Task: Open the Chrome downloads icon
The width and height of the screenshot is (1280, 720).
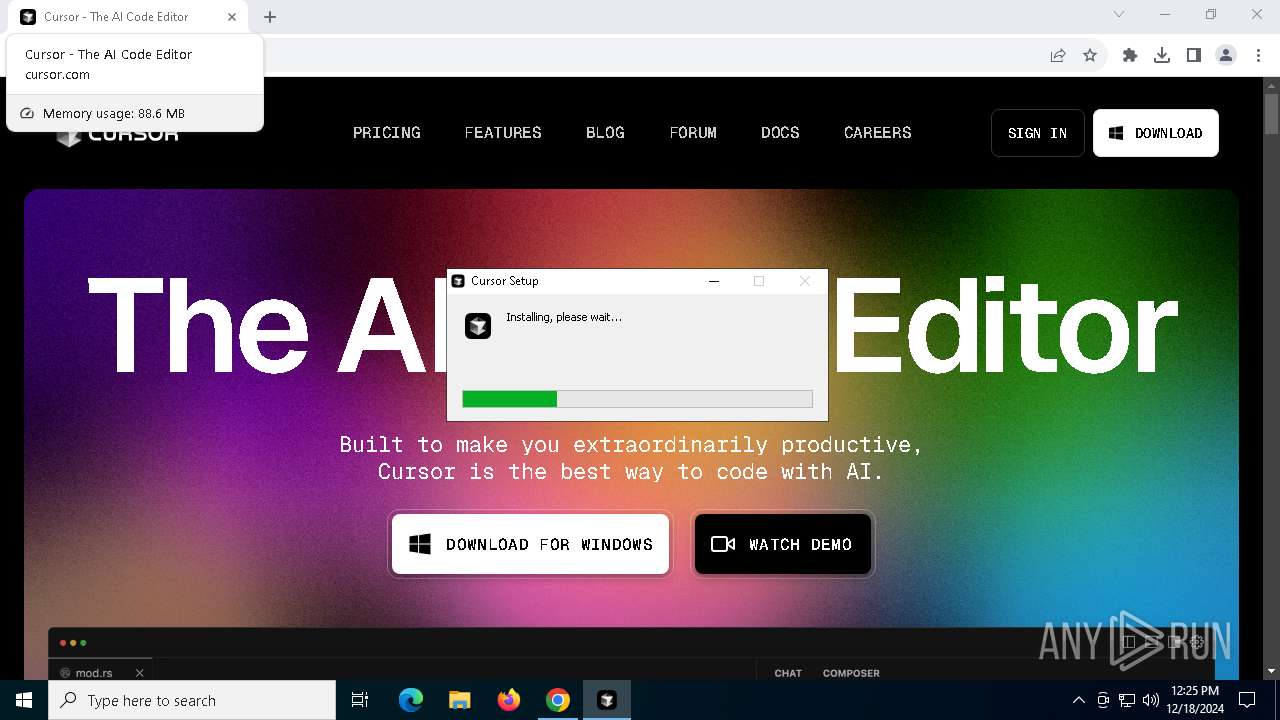Action: (x=1162, y=56)
